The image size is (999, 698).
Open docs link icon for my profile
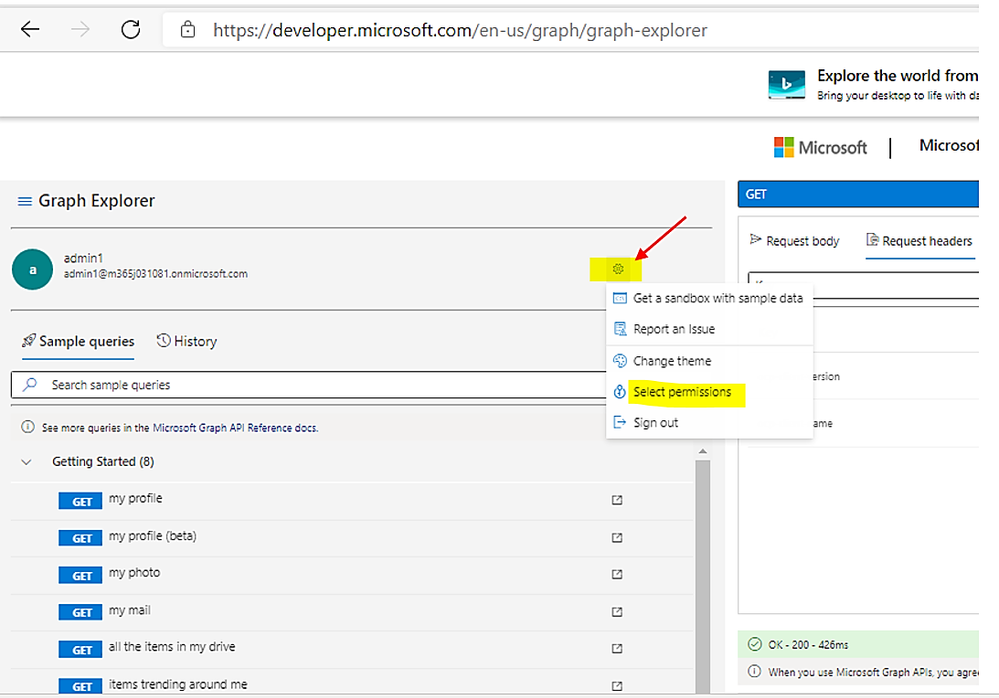point(617,500)
